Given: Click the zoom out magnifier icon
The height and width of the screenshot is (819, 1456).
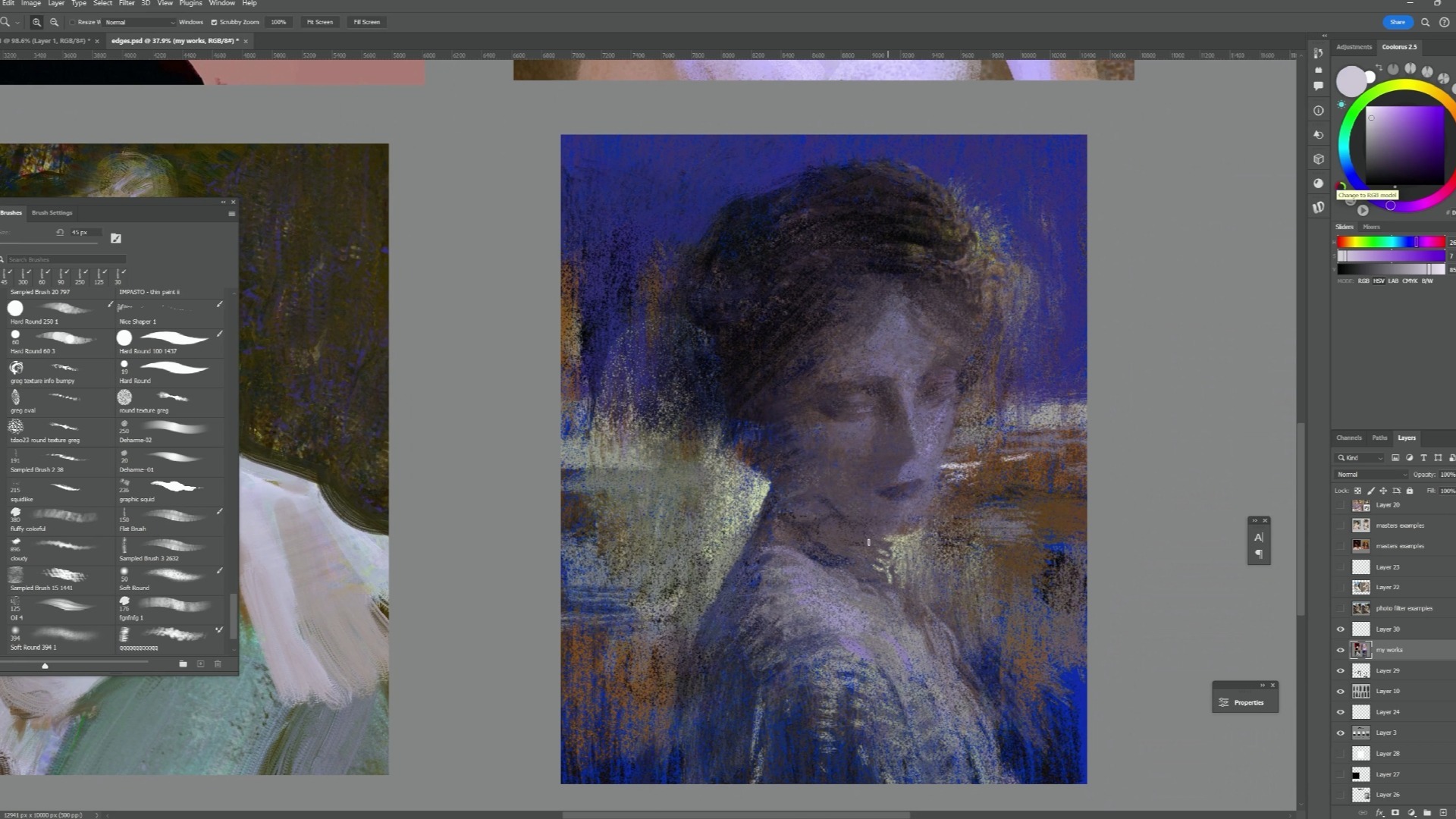Looking at the screenshot, I should coord(54,22).
